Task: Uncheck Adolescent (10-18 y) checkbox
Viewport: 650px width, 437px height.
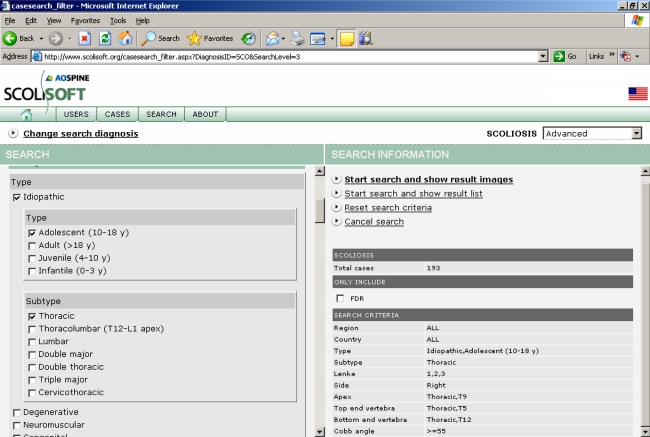Action: pos(32,233)
